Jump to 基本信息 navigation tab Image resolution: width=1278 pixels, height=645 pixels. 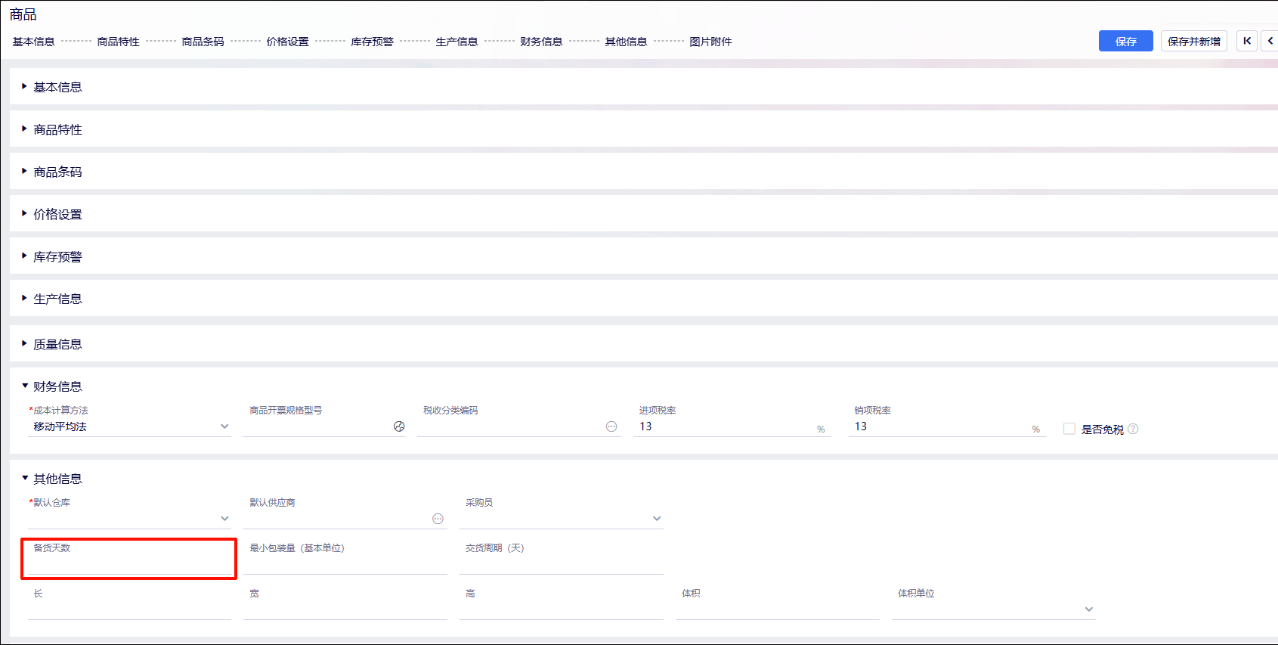point(34,42)
